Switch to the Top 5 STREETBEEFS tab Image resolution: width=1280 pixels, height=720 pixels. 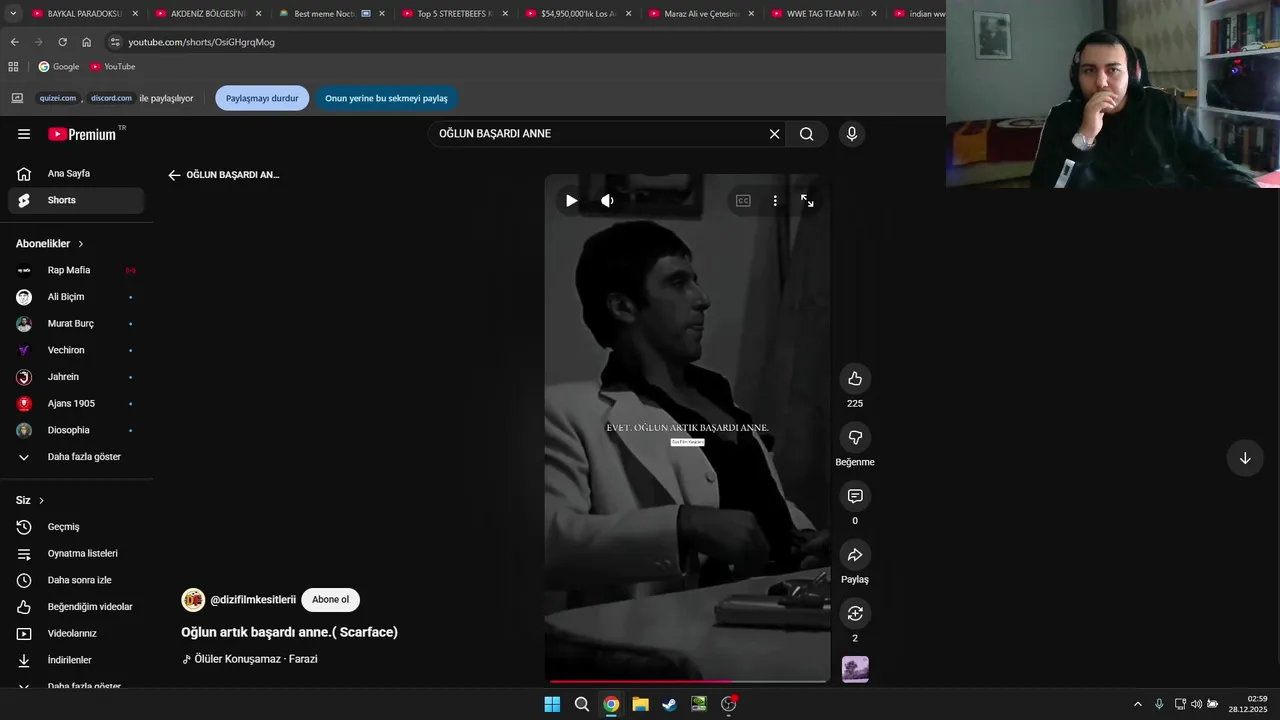tap(454, 14)
